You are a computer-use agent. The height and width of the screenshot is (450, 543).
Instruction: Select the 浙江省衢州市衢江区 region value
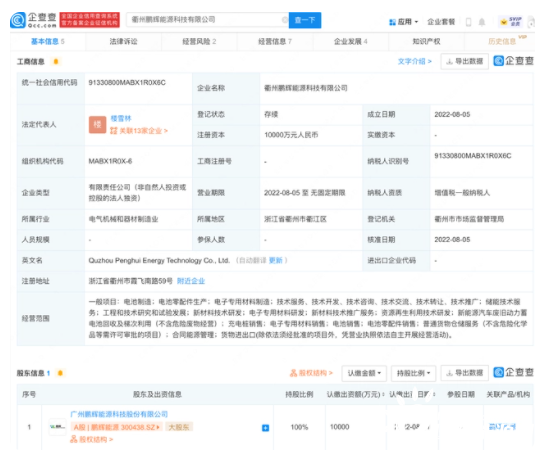point(295,219)
